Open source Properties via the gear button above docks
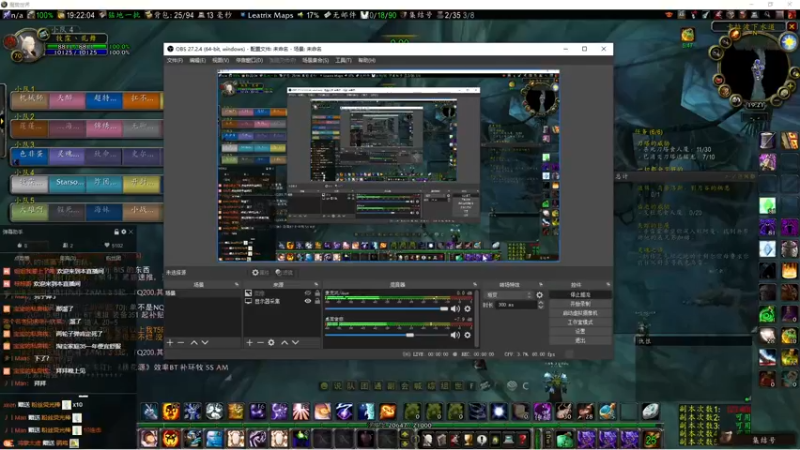800x450 pixels. [x=260, y=272]
